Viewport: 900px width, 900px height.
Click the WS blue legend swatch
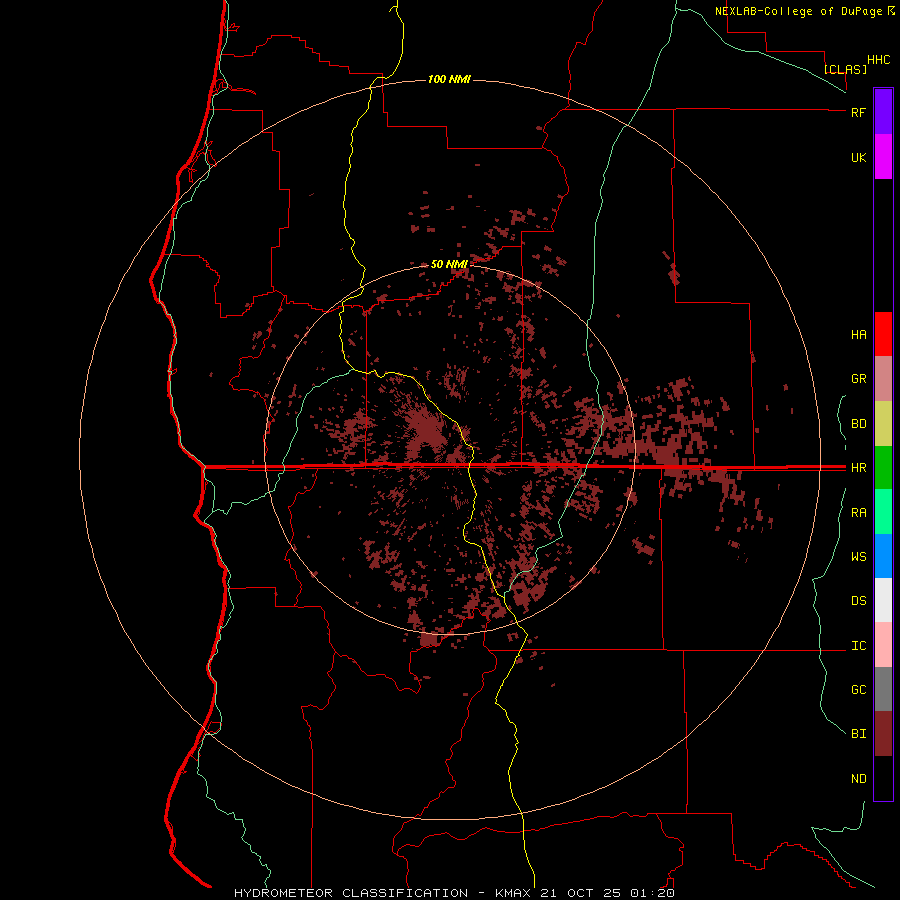click(x=883, y=556)
